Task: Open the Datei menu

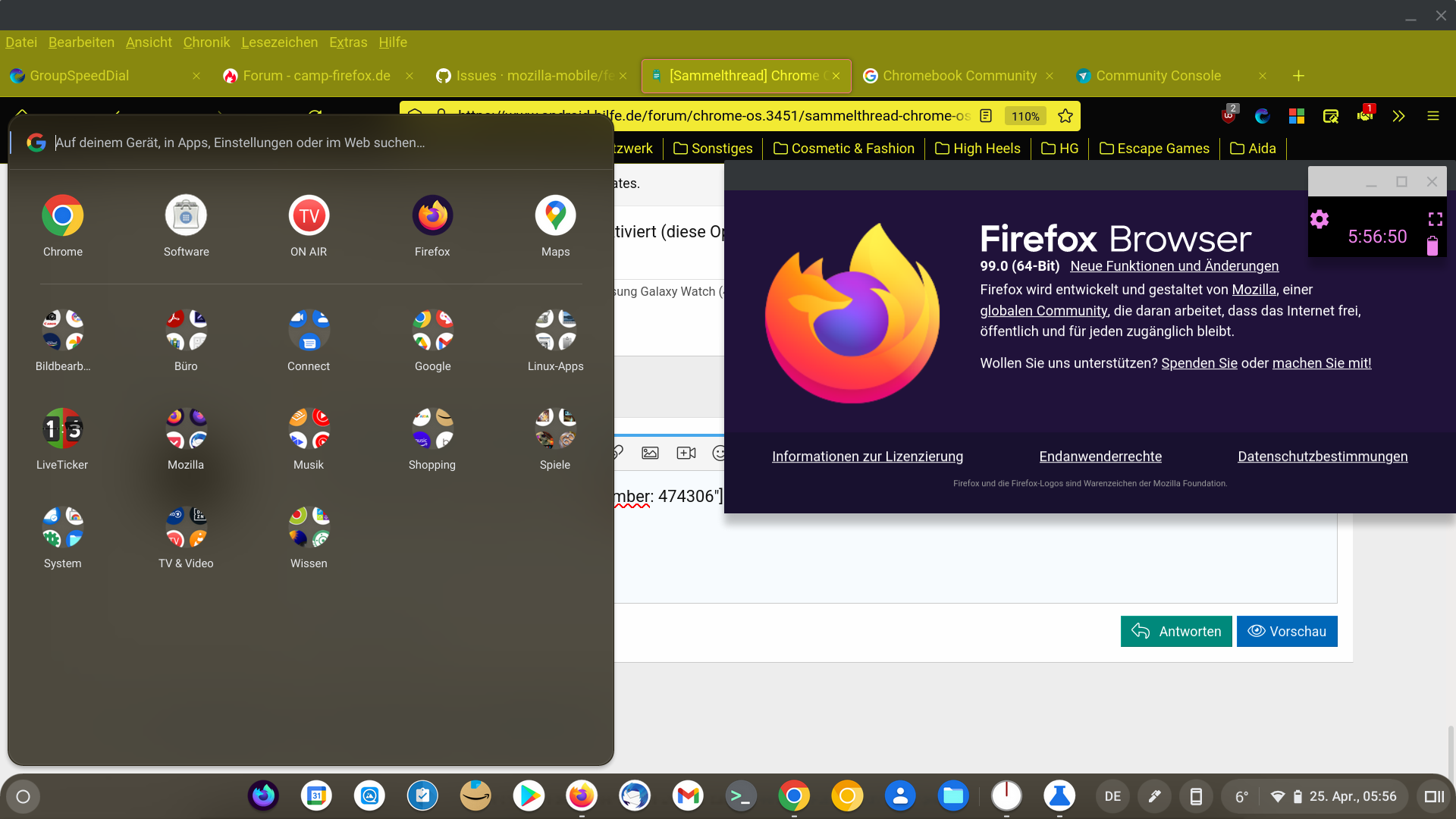Action: 21,42
